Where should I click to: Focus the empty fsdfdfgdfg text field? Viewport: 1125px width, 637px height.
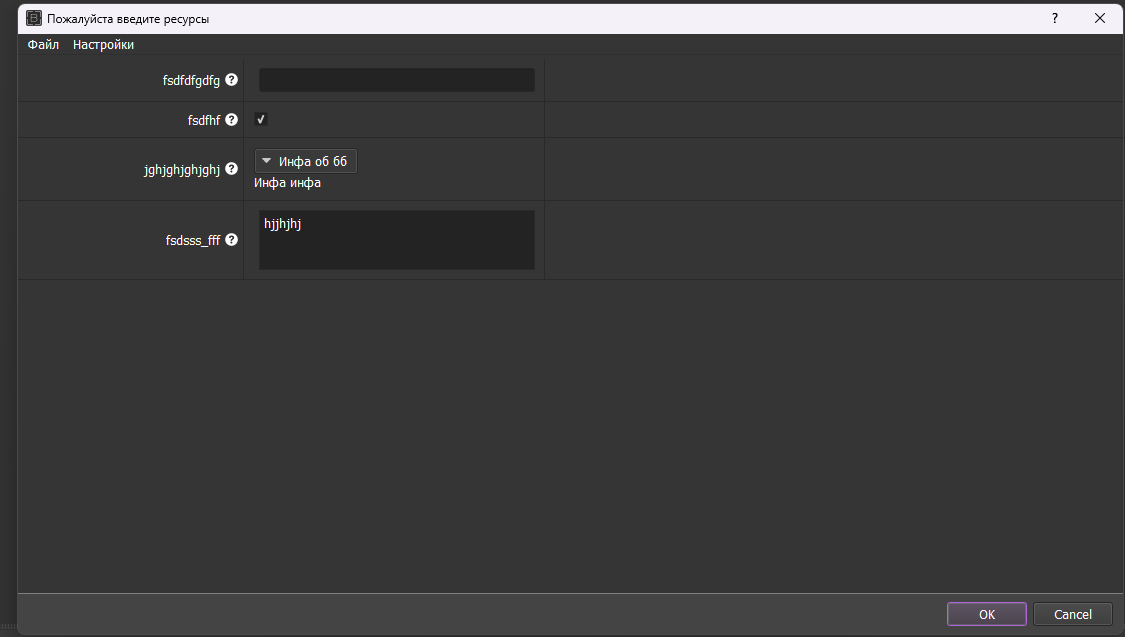click(396, 80)
